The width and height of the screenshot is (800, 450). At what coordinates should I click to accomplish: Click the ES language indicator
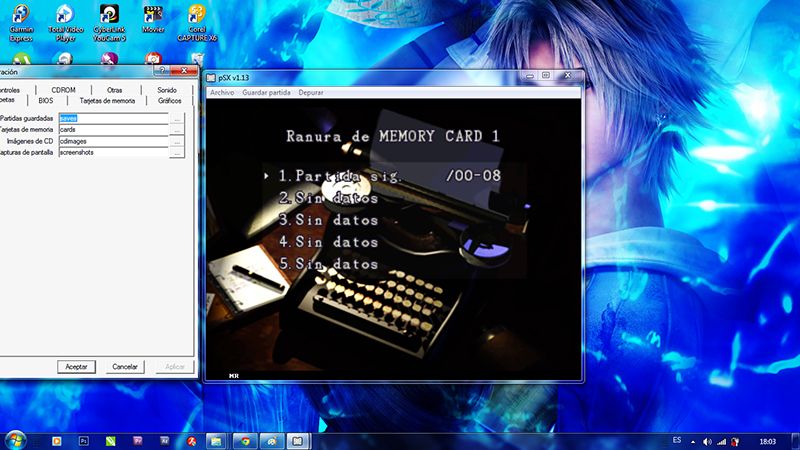(677, 440)
